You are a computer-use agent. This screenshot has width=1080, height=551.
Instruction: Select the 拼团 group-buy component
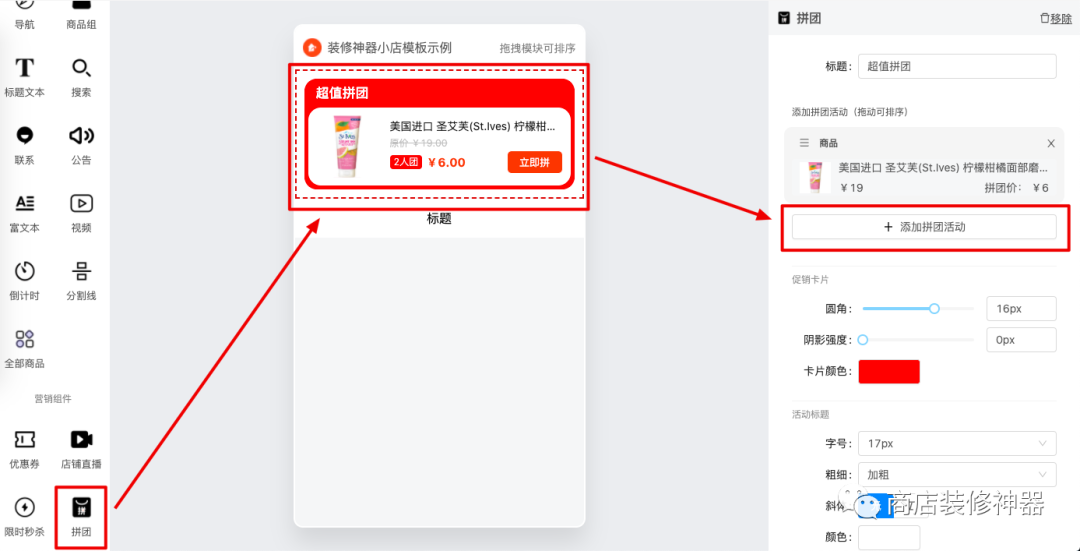tap(81, 517)
